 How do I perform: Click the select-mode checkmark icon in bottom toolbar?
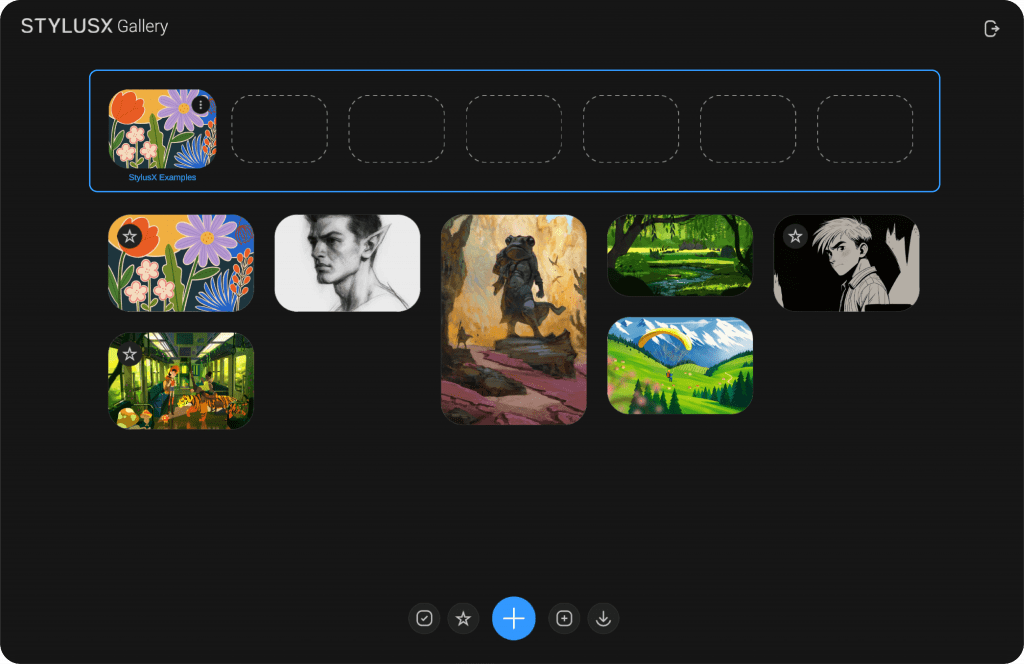coord(424,618)
